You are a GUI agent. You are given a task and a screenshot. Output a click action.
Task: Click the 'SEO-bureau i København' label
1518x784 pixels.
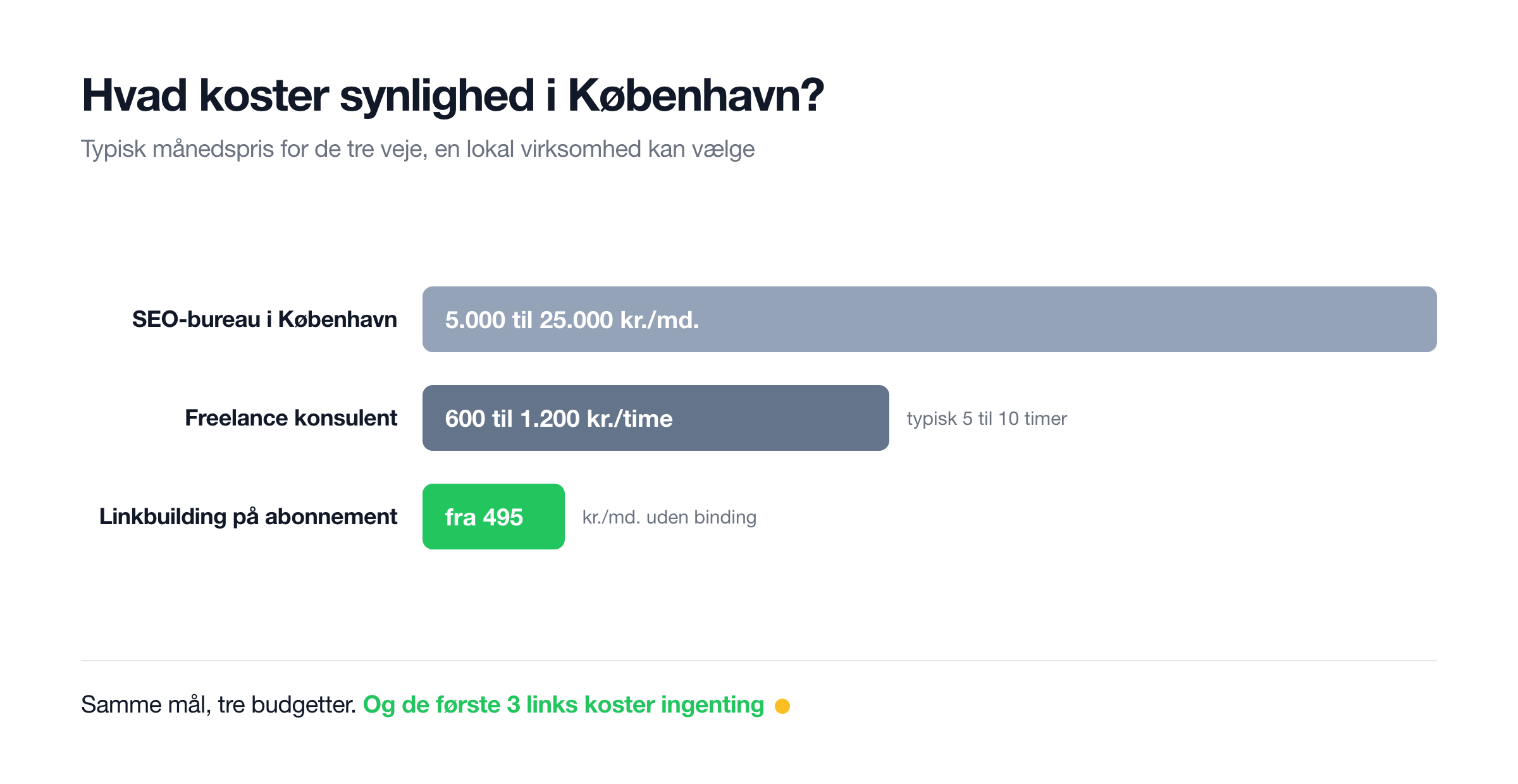(x=264, y=319)
